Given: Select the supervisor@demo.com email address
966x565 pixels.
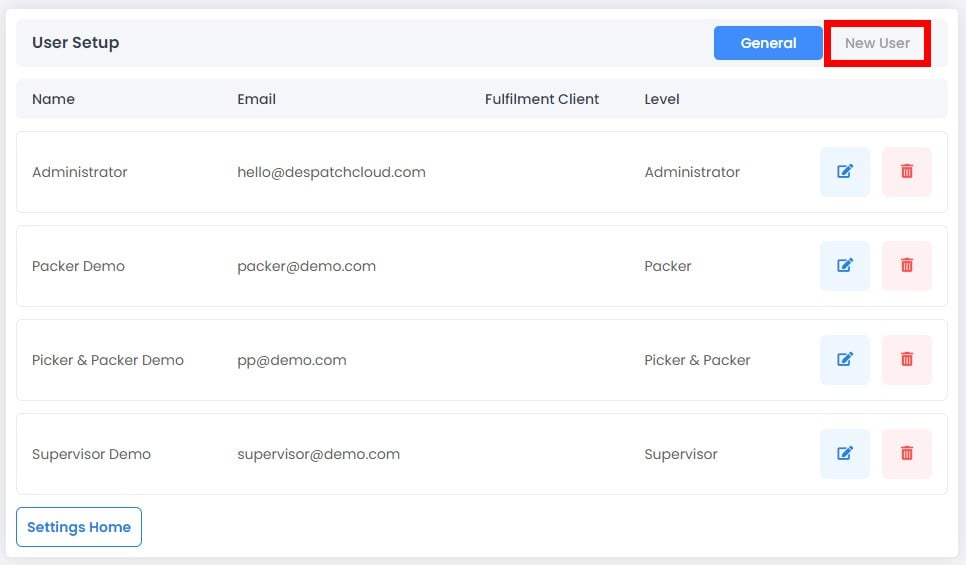Looking at the screenshot, I should [x=319, y=454].
